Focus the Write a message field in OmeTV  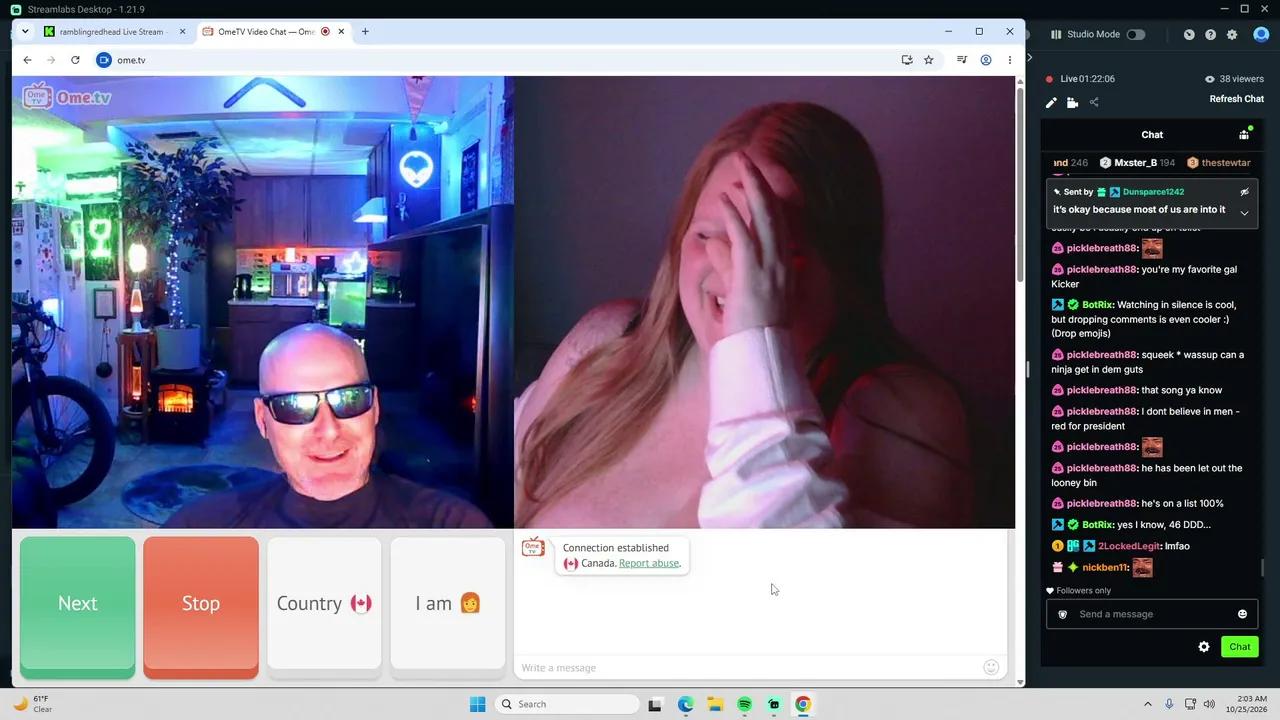click(x=745, y=667)
